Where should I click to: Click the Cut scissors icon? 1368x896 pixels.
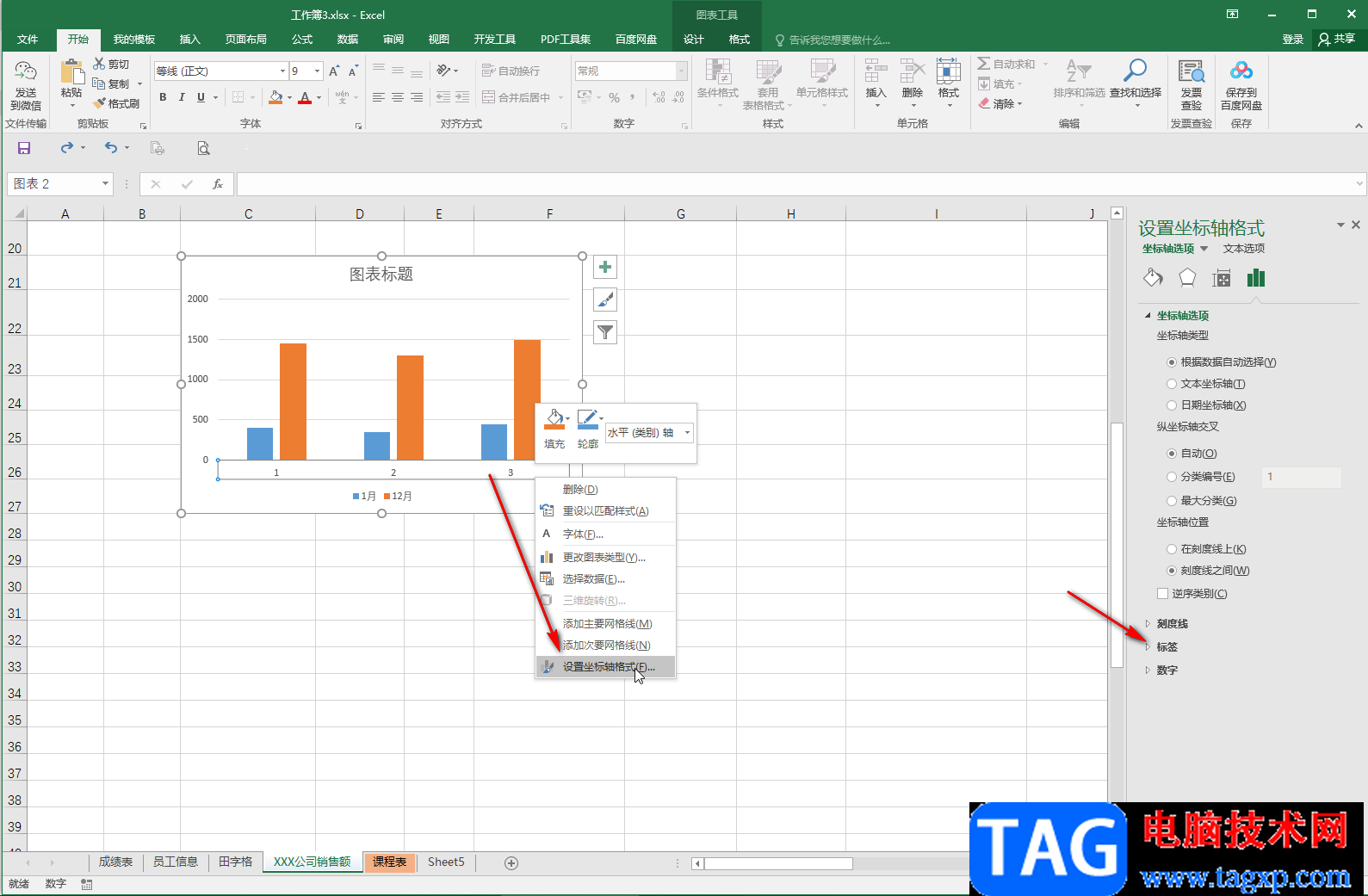point(99,65)
